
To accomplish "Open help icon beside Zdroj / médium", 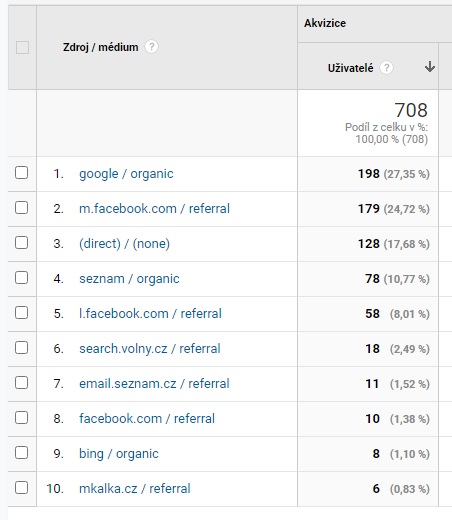I will click(x=151, y=47).
